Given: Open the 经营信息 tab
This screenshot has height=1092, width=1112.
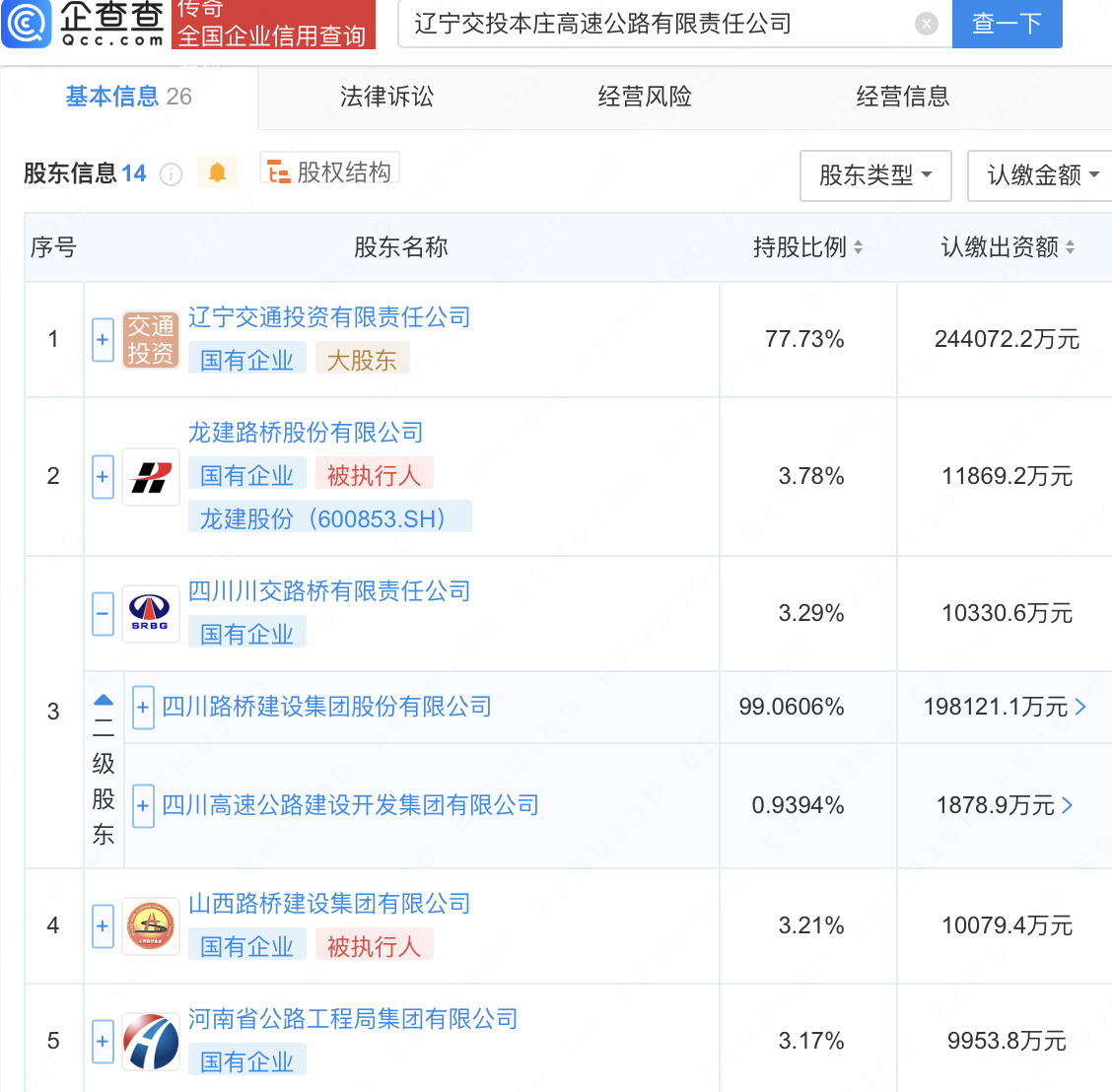Looking at the screenshot, I should [902, 97].
